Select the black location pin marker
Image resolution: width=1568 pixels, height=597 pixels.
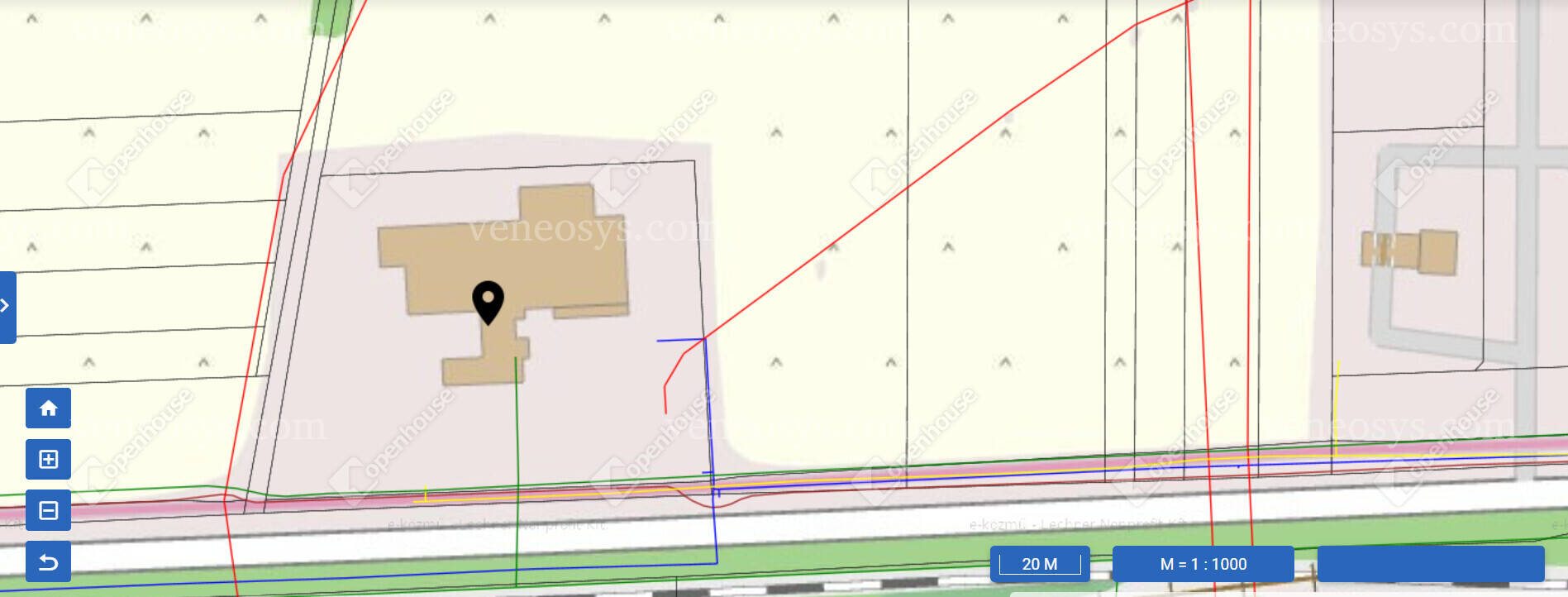coord(488,303)
